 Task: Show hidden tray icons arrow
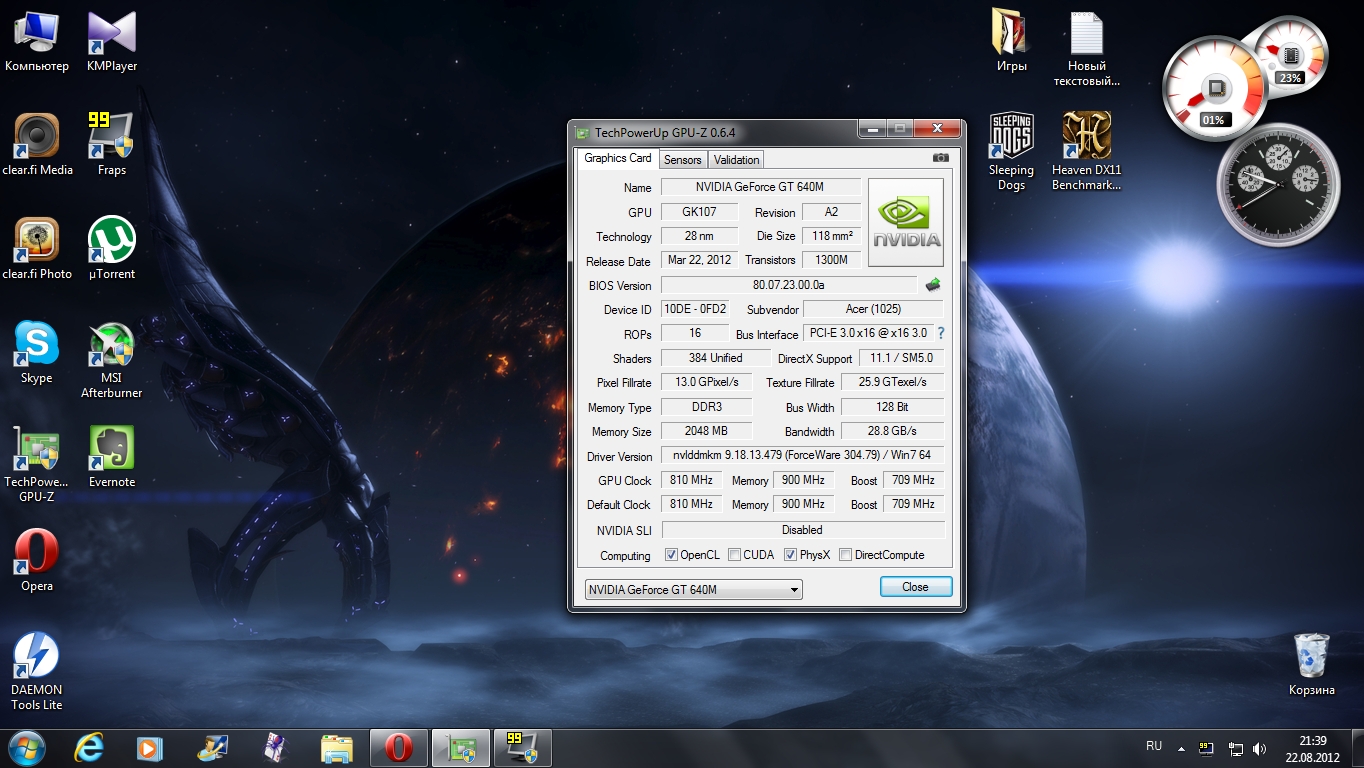pyautogui.click(x=1182, y=748)
